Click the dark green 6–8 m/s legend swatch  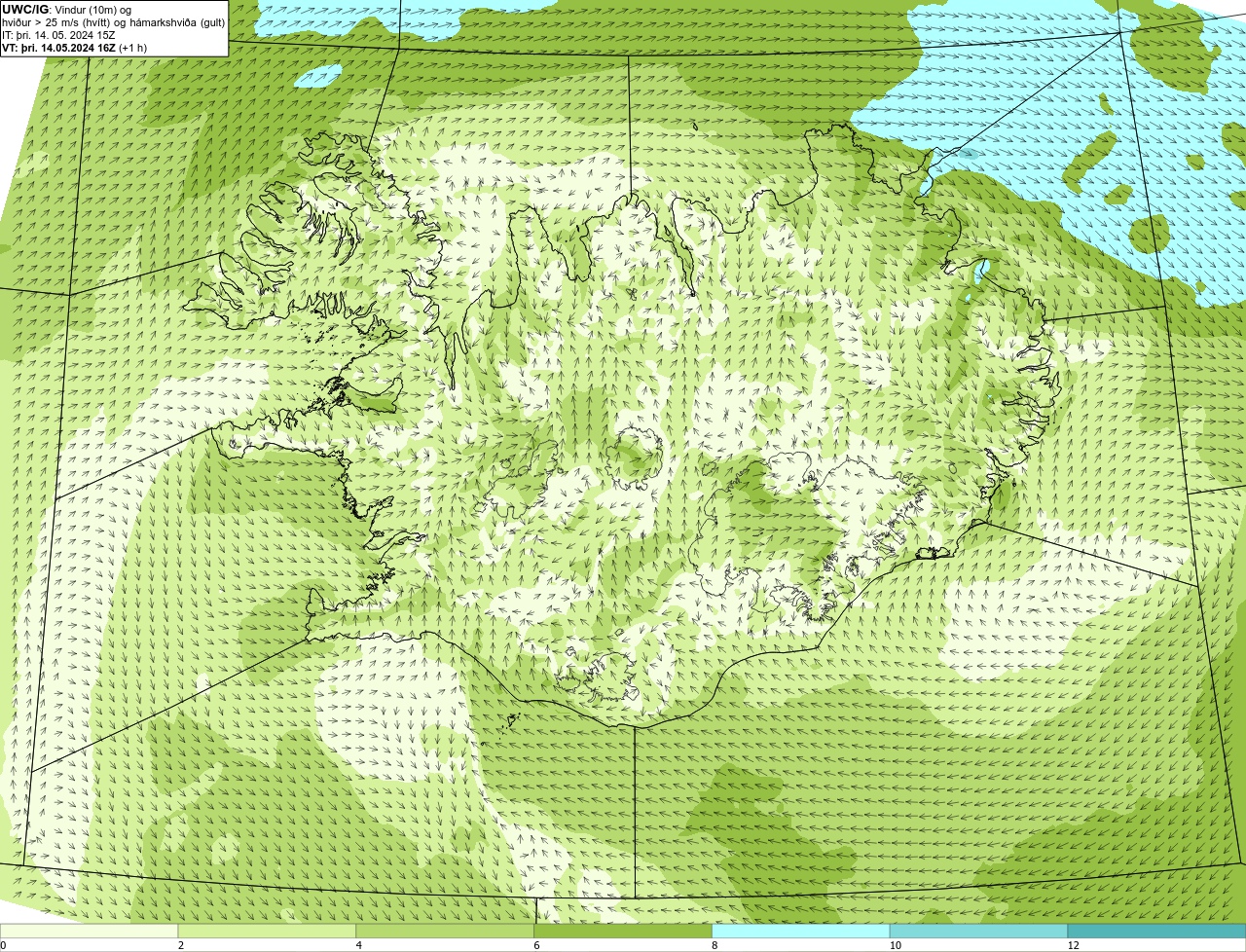tap(624, 932)
